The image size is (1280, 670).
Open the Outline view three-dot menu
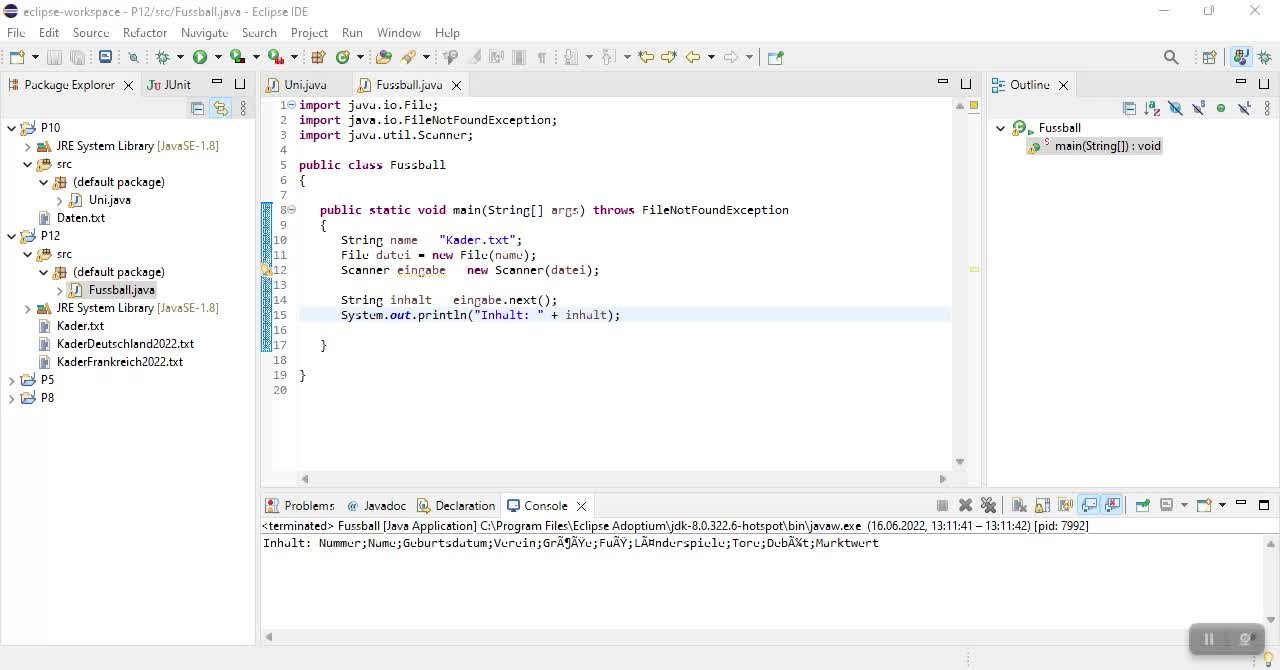(x=1268, y=108)
